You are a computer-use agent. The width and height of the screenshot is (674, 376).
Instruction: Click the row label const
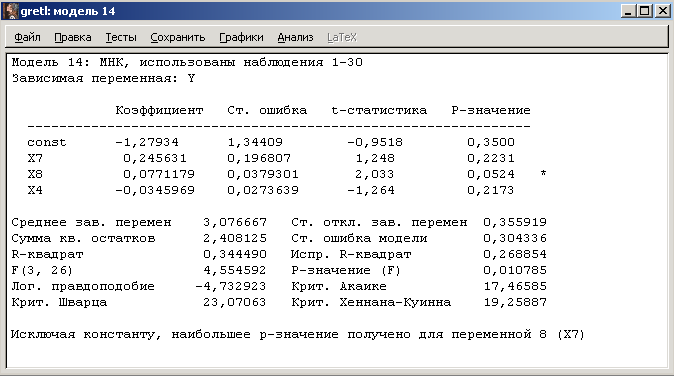tap(47, 142)
